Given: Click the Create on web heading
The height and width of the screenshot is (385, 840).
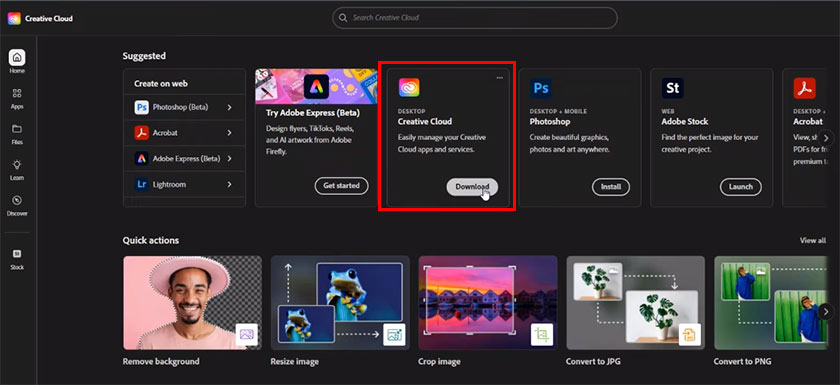Looking at the screenshot, I should pos(161,84).
